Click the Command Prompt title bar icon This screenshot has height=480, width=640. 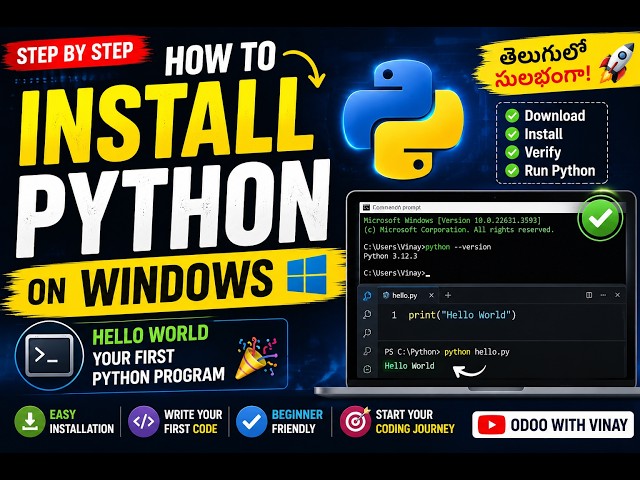point(366,207)
